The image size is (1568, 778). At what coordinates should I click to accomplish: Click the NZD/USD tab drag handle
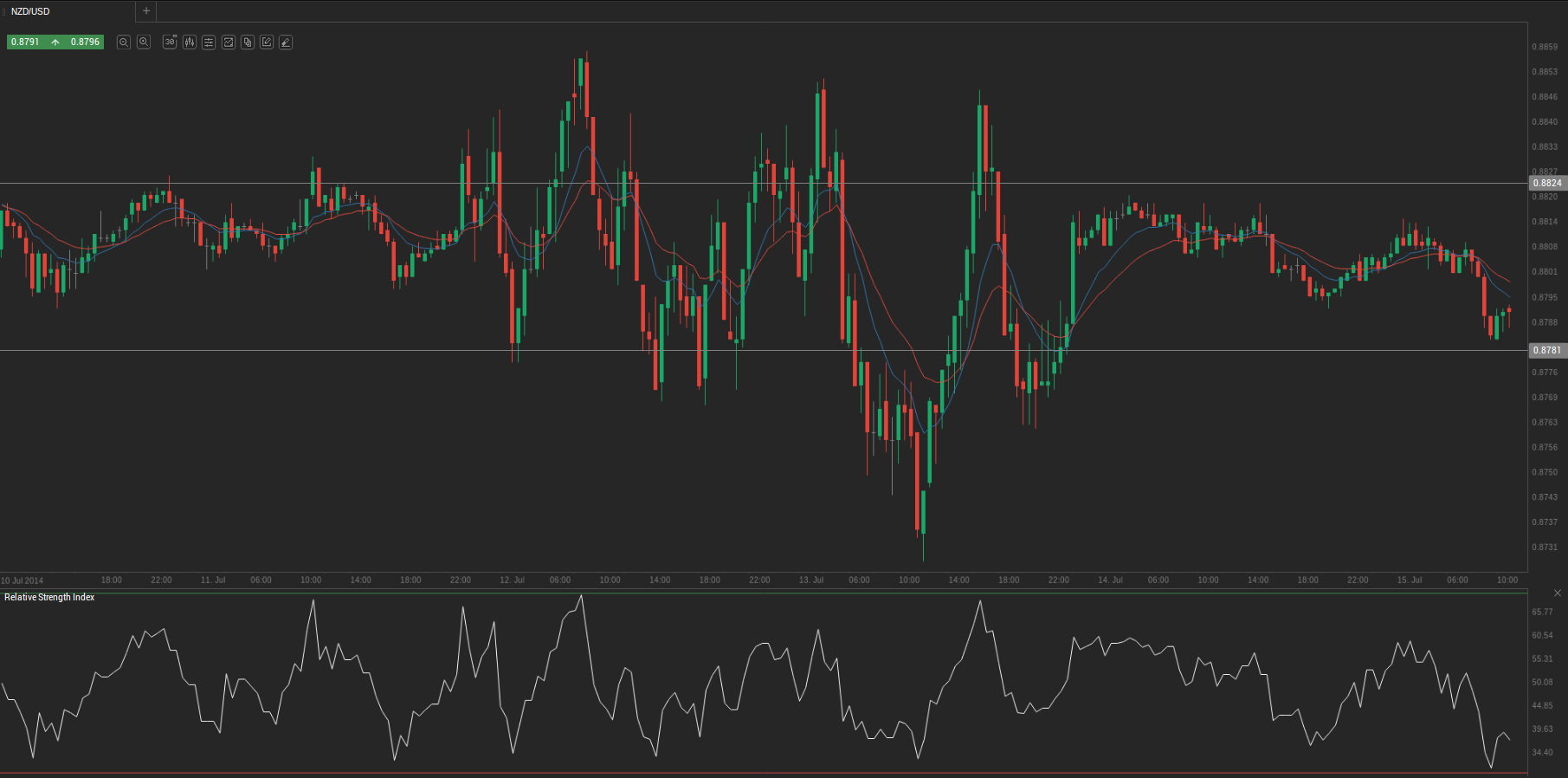(4, 11)
